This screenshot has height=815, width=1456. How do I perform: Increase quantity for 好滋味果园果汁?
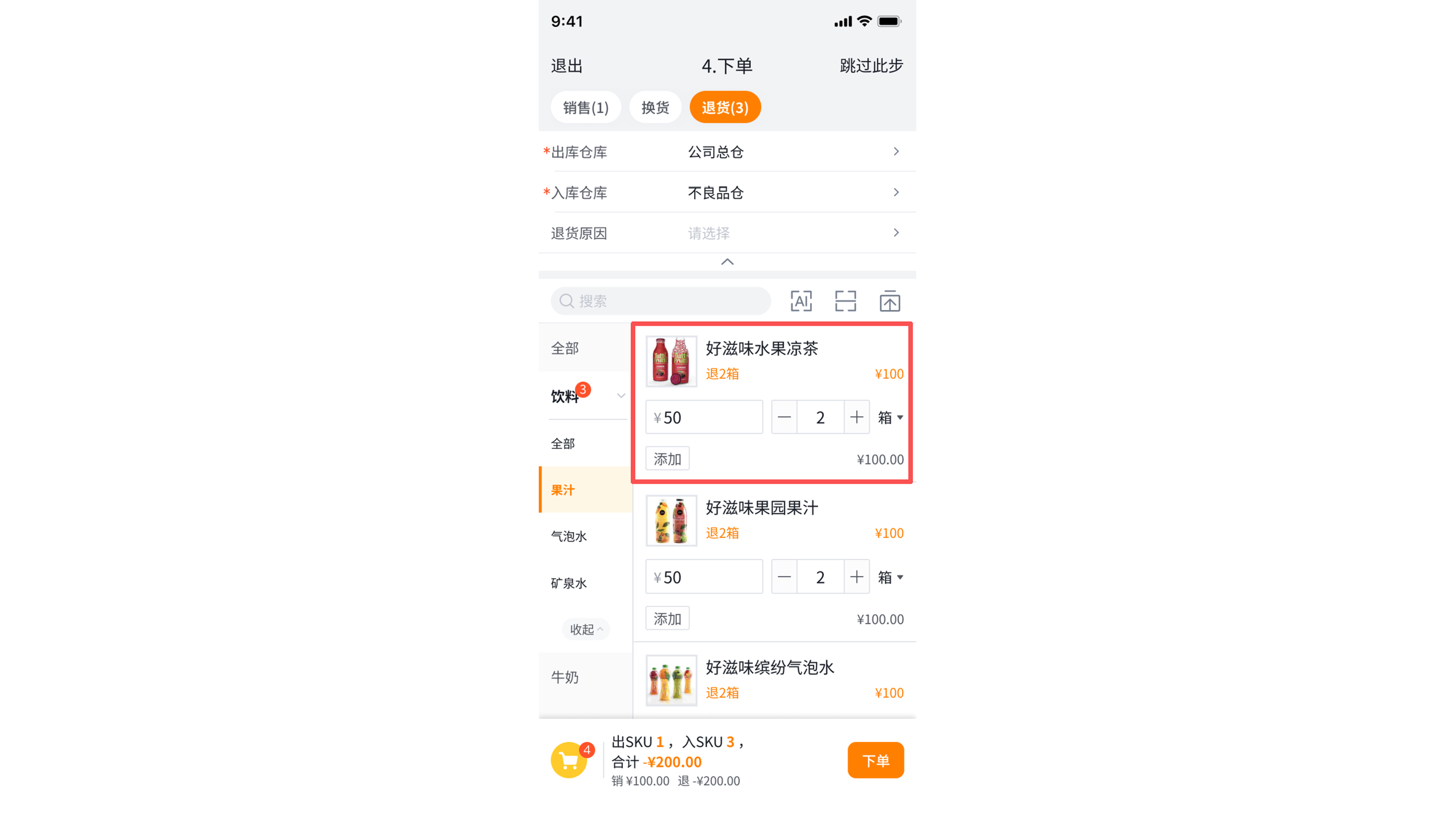coord(857,576)
